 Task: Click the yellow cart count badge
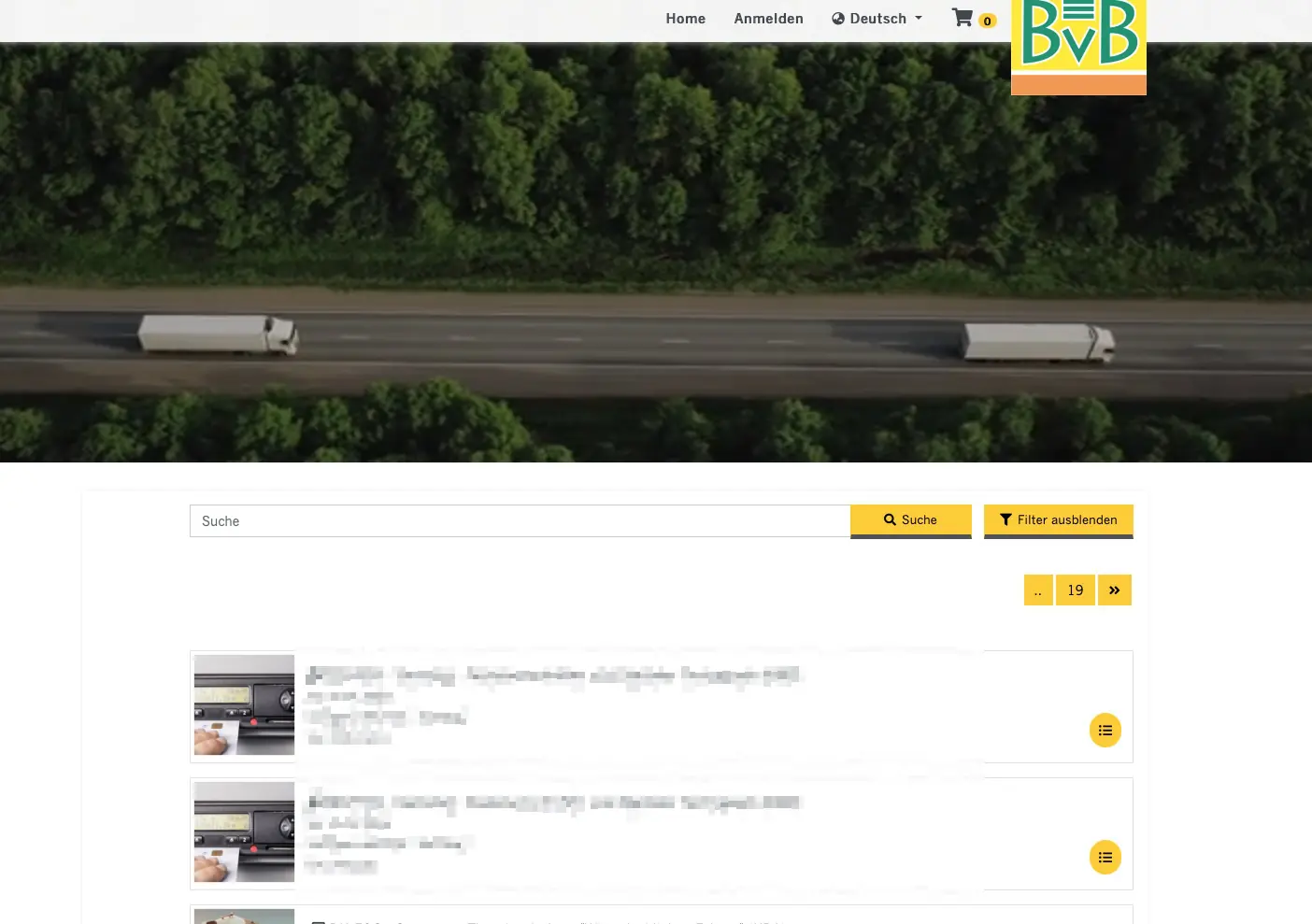987,21
